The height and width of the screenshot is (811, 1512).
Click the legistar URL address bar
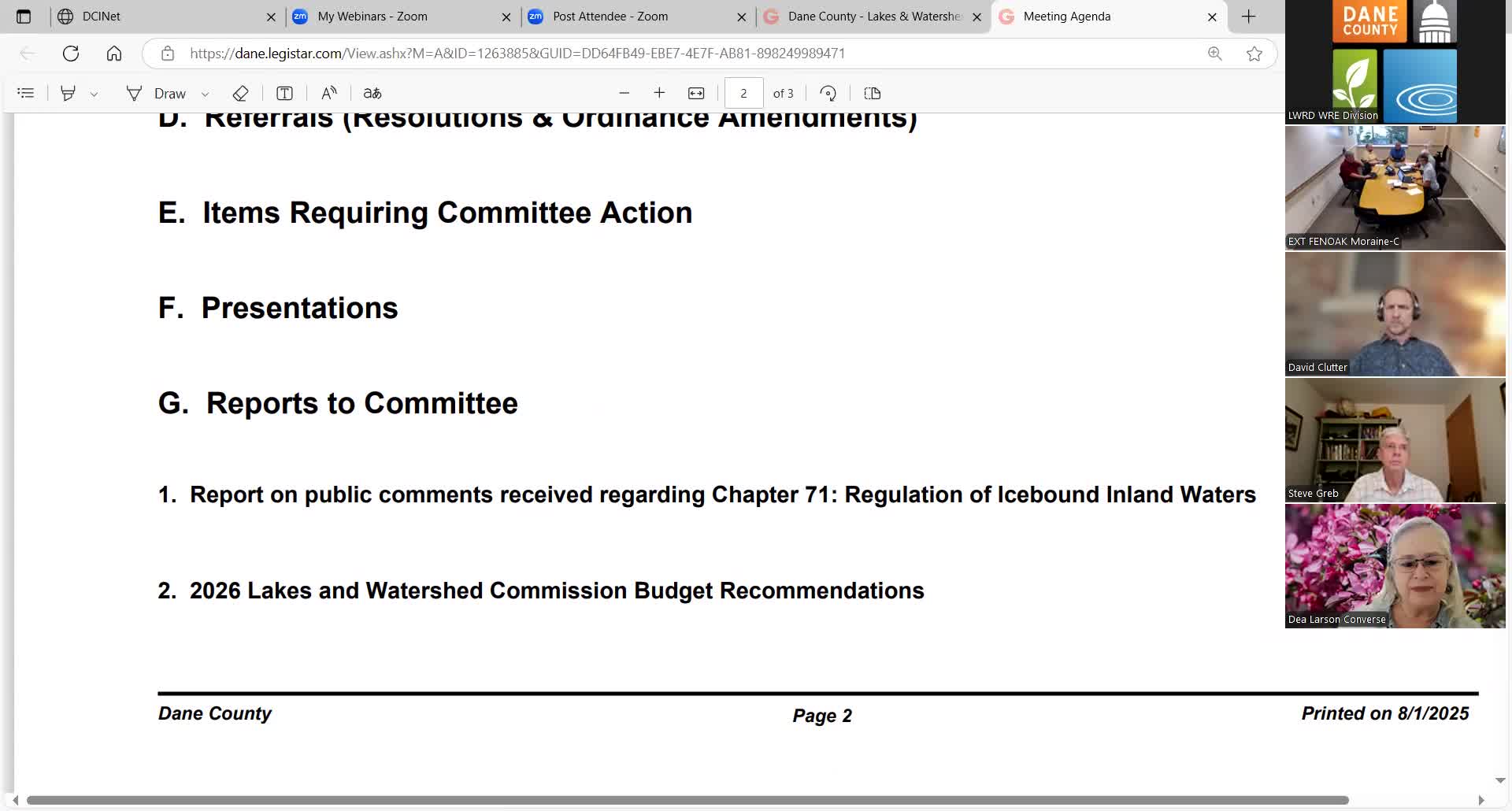pos(517,54)
